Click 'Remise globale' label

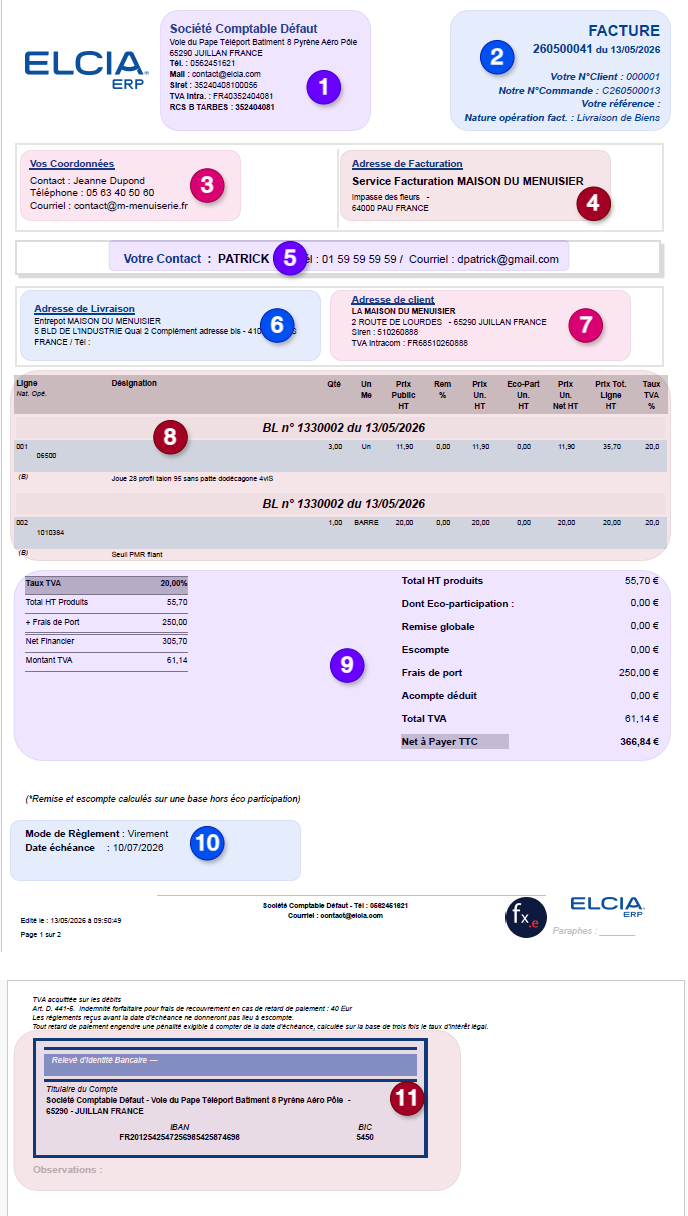(438, 626)
